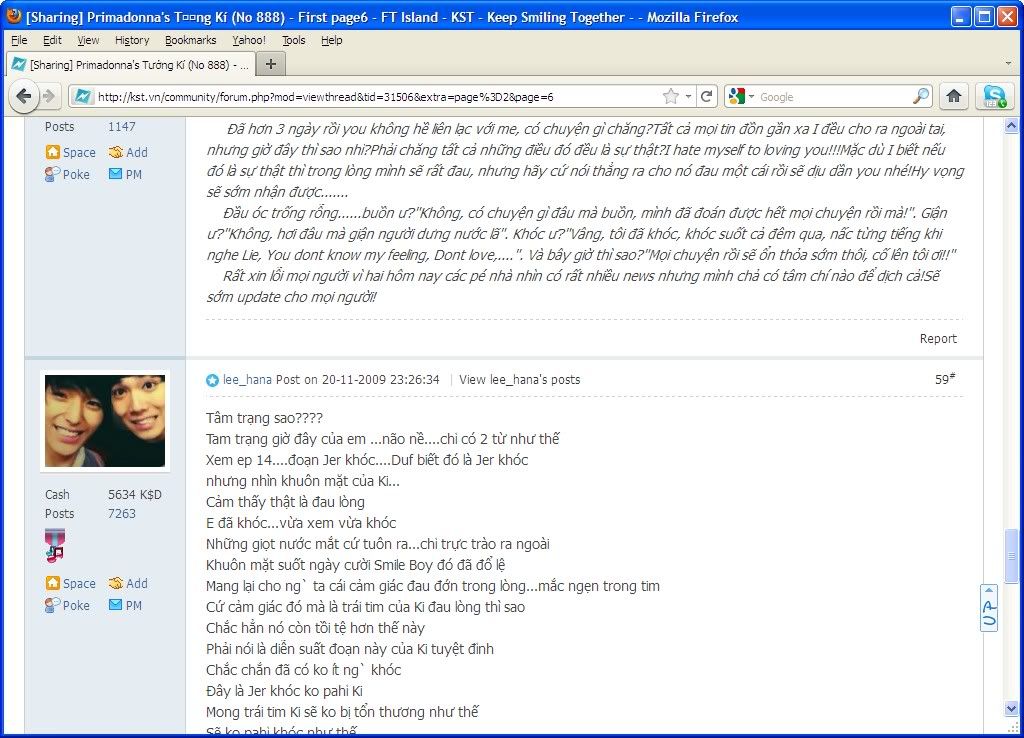Open the Edit menu

tap(52, 40)
